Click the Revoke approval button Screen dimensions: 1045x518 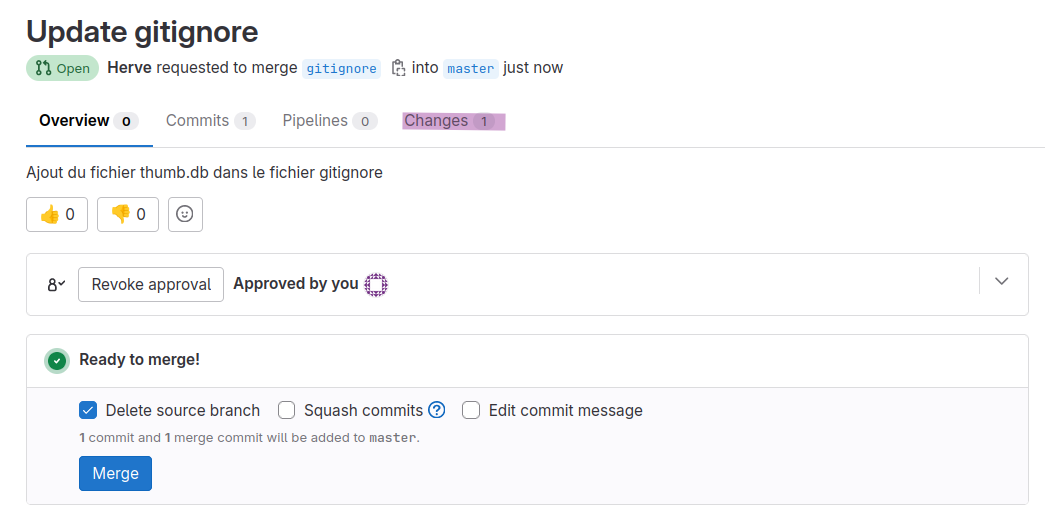[151, 285]
